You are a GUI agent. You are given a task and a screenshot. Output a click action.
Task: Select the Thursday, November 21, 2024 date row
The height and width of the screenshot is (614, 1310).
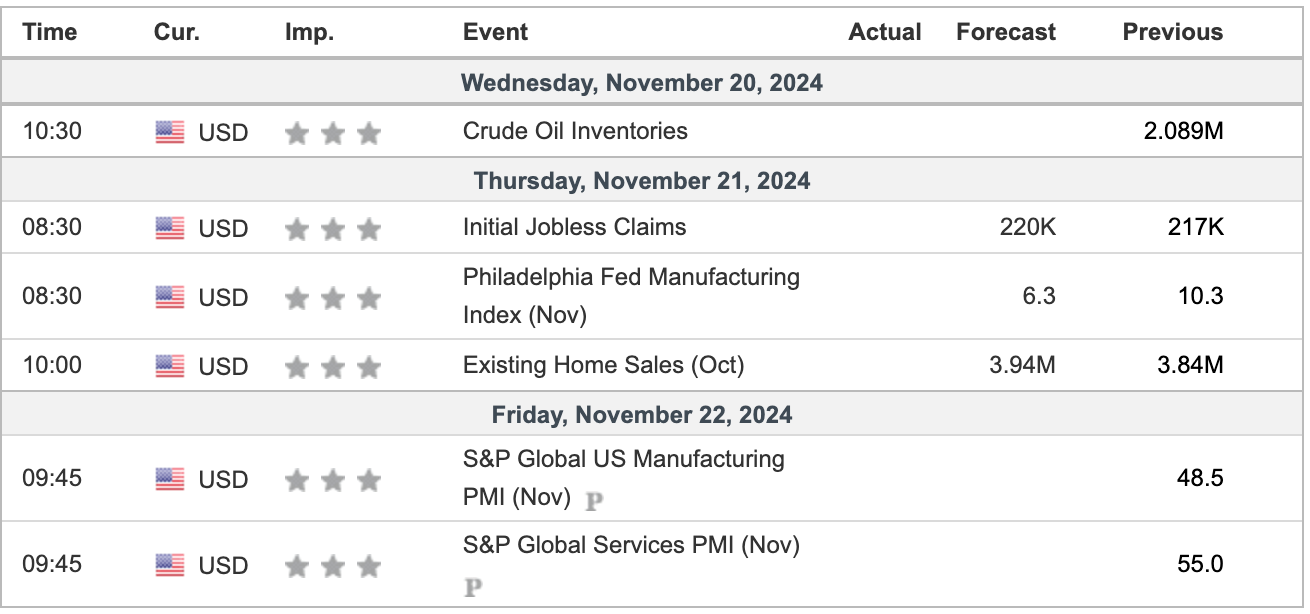[x=642, y=181]
